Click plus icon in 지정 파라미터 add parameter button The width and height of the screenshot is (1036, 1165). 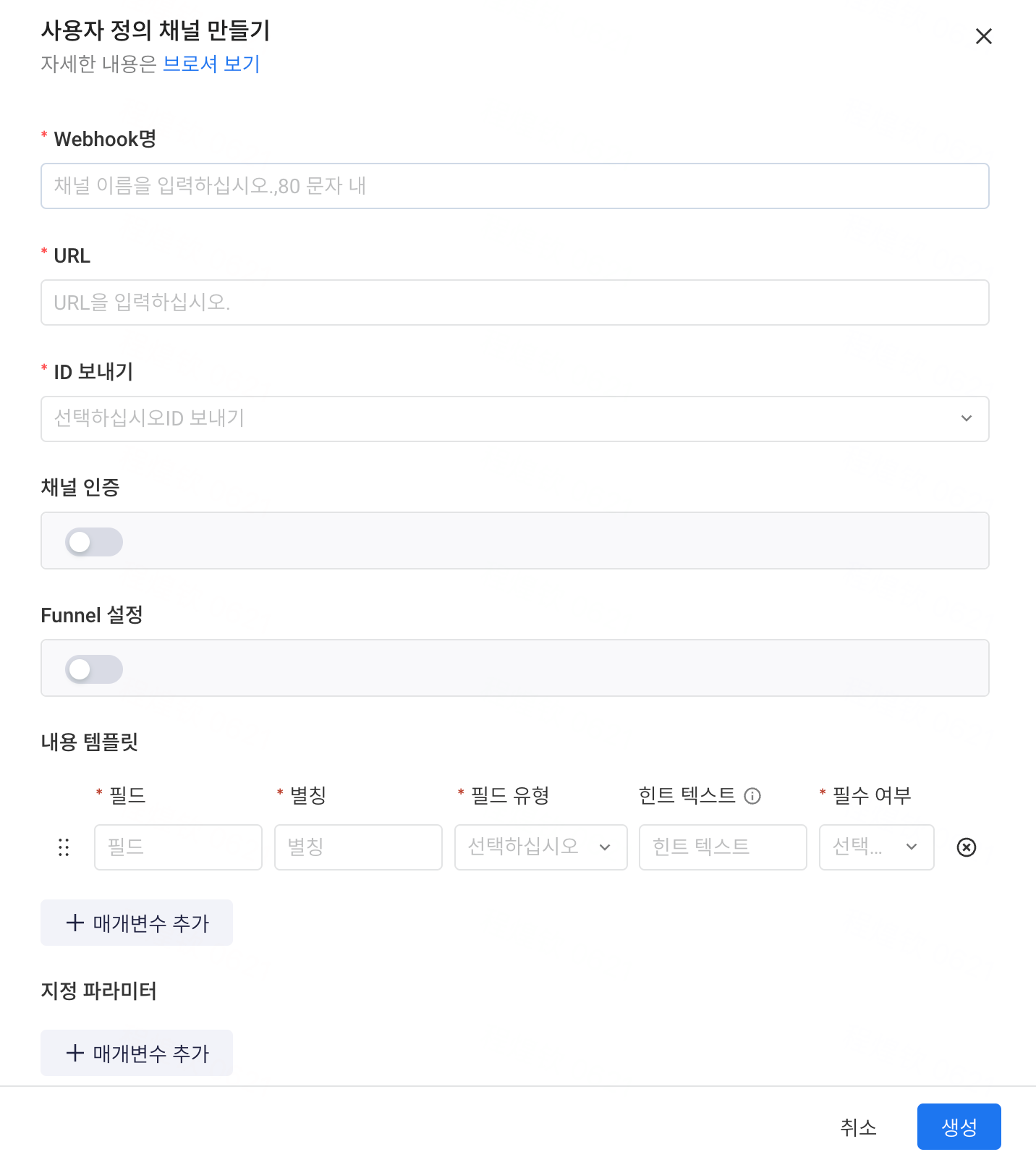click(75, 1053)
